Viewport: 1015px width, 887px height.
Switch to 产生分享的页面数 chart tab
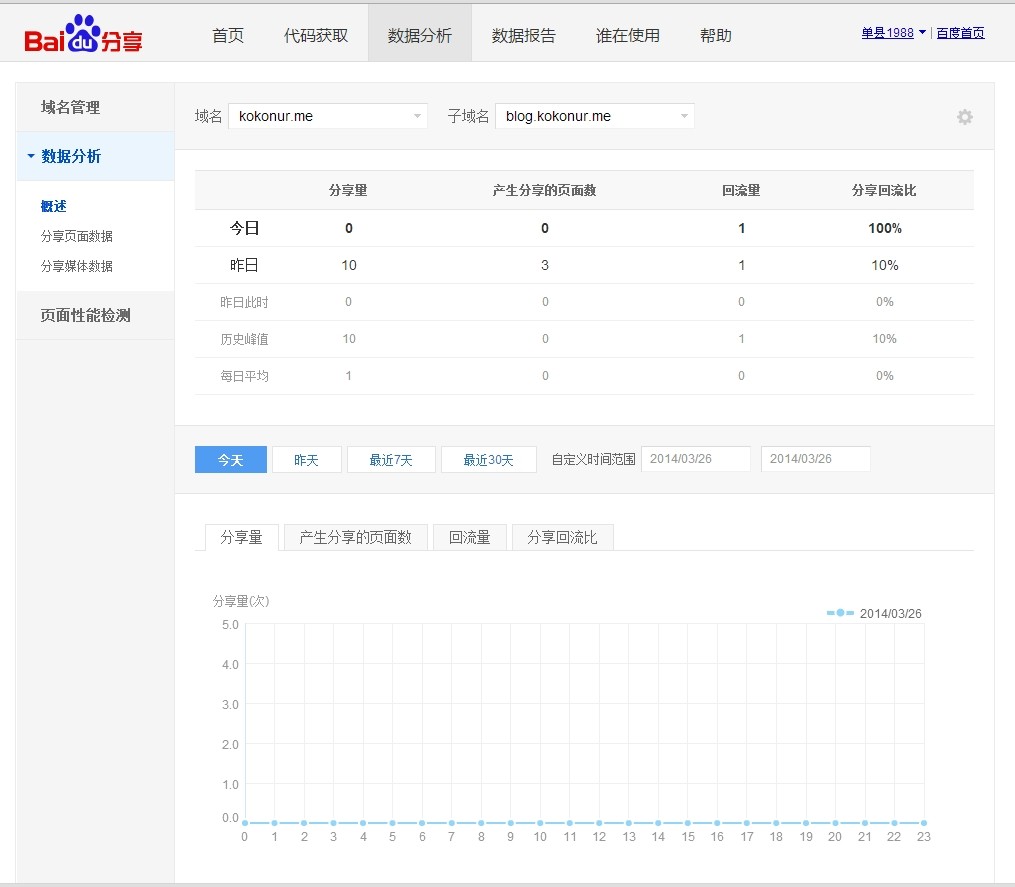click(x=355, y=537)
